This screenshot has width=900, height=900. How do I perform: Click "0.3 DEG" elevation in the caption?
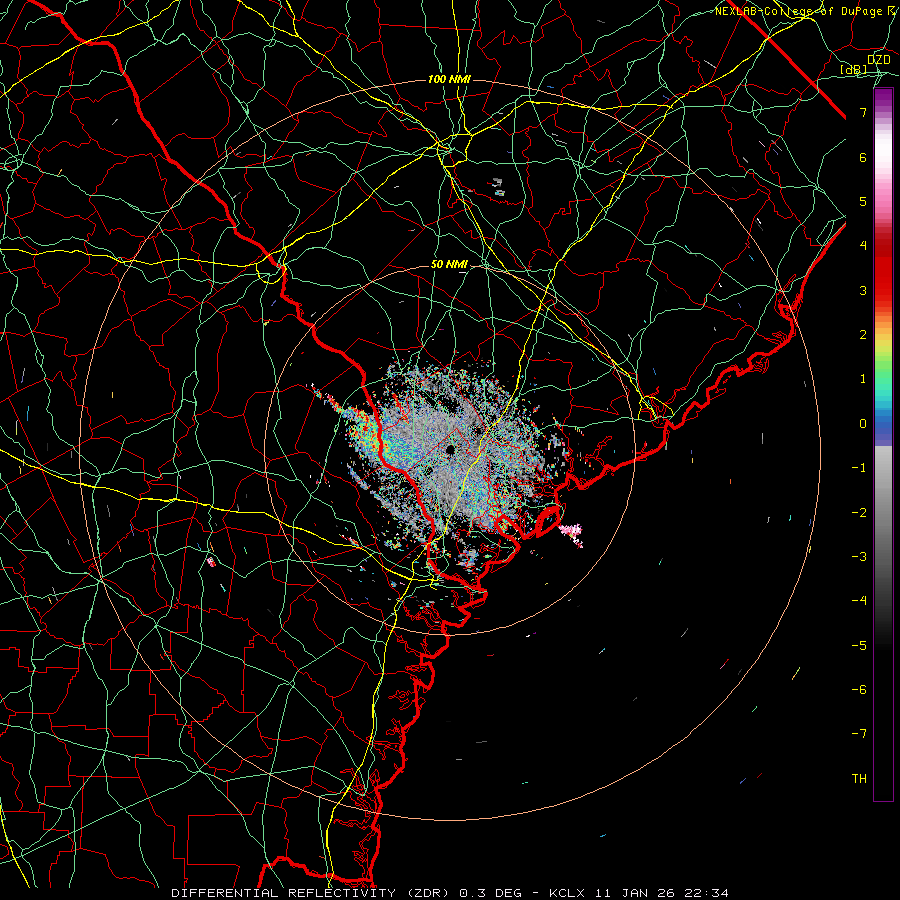click(491, 893)
